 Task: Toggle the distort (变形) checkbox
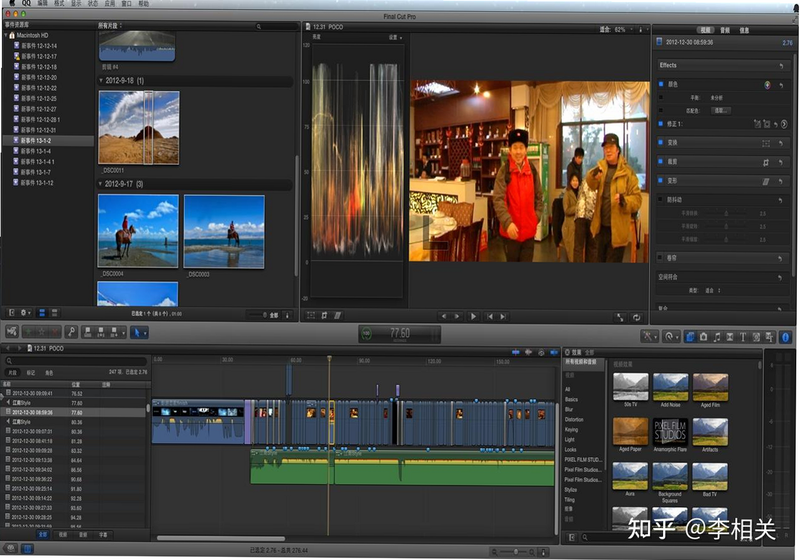tap(661, 180)
